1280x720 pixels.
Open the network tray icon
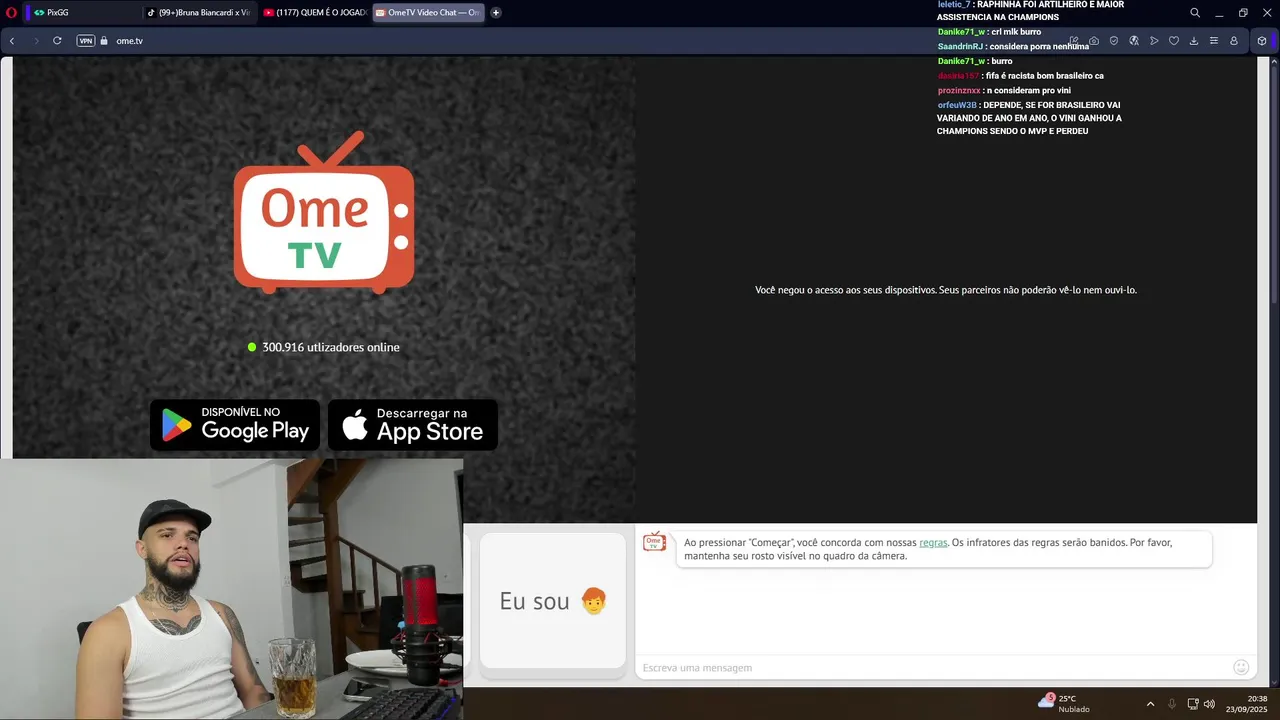(x=1193, y=704)
